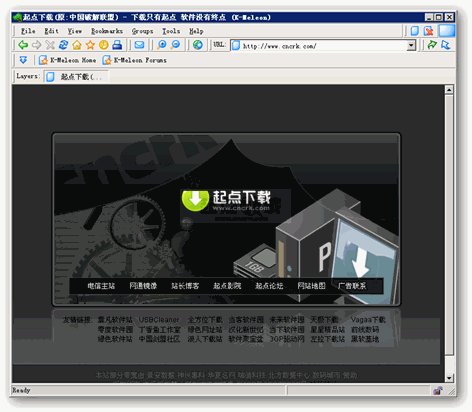
Task: Visit the 起点论坛 link
Action: point(269,286)
